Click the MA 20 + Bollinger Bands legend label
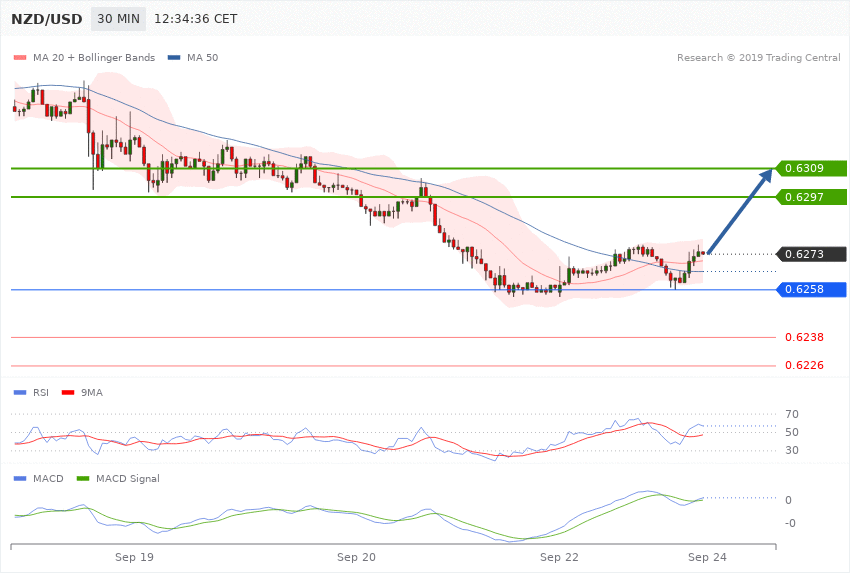Viewport: 850px width, 576px height. (x=94, y=57)
